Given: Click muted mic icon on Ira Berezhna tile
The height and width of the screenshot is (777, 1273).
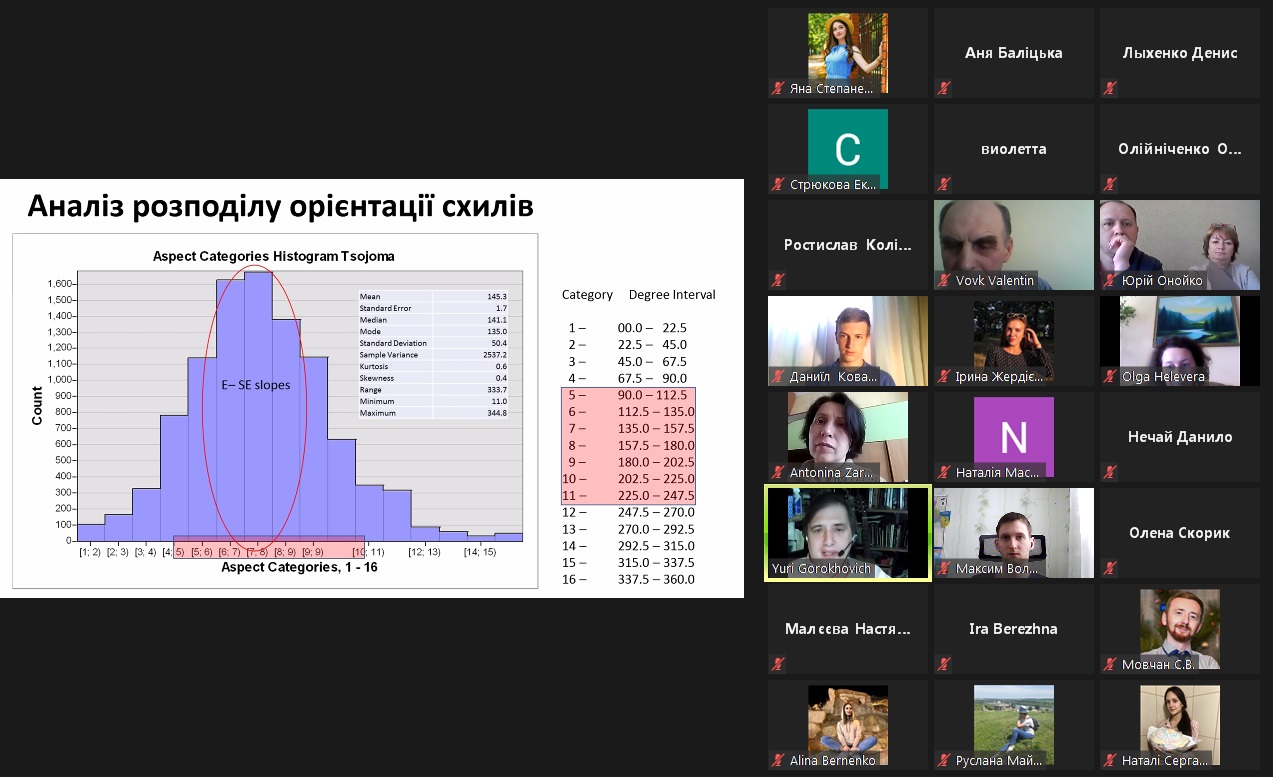Looking at the screenshot, I should [x=943, y=664].
